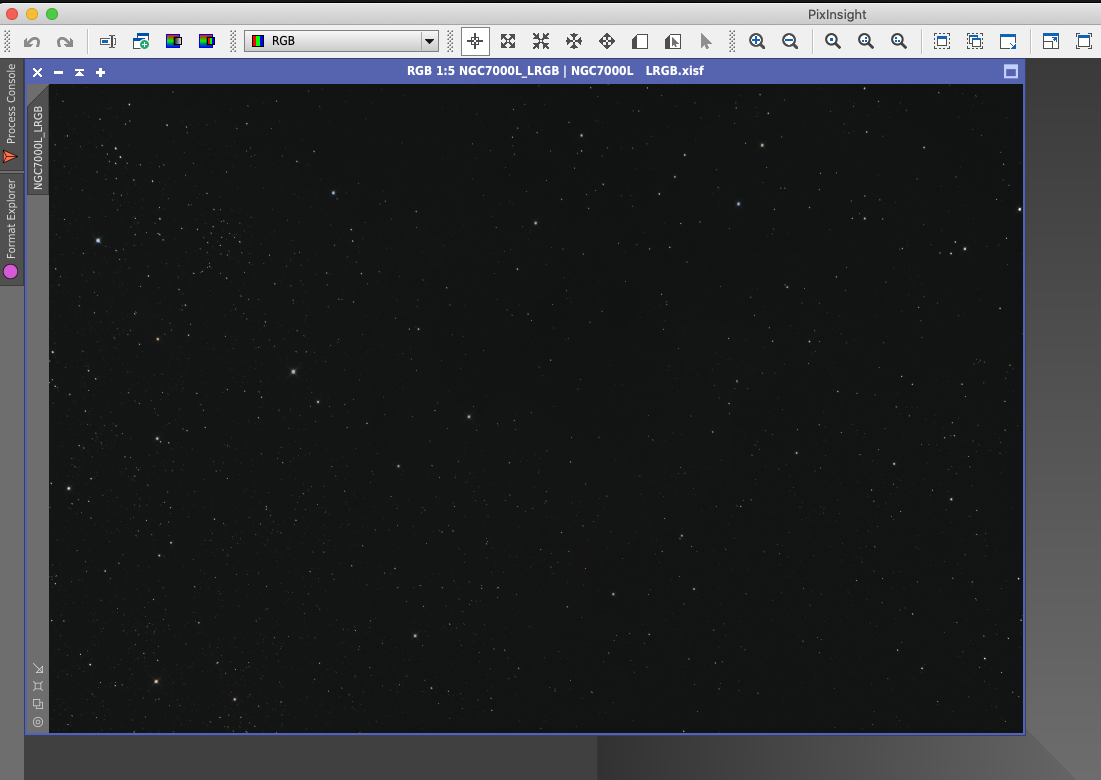Image resolution: width=1101 pixels, height=780 pixels.
Task: Select the Readout crosshair mode tool
Action: point(475,41)
